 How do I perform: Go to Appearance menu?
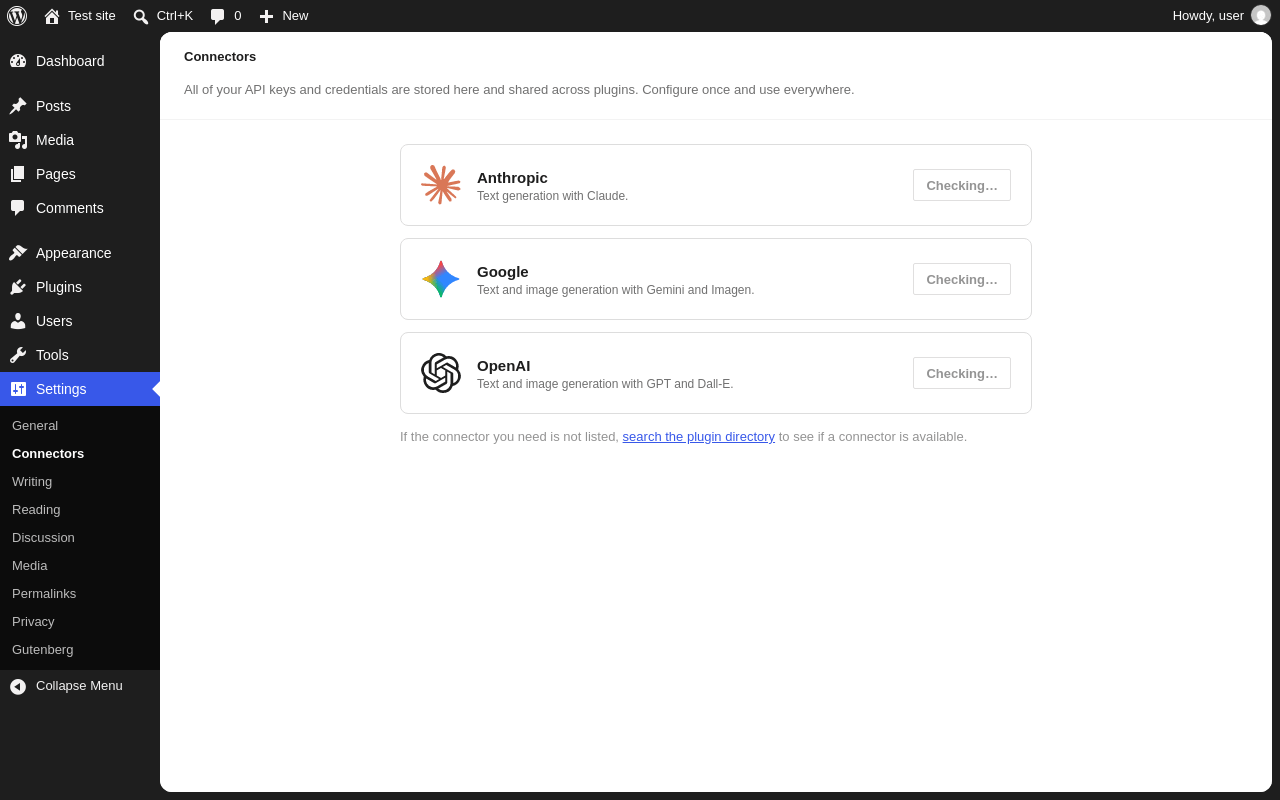tap(80, 253)
